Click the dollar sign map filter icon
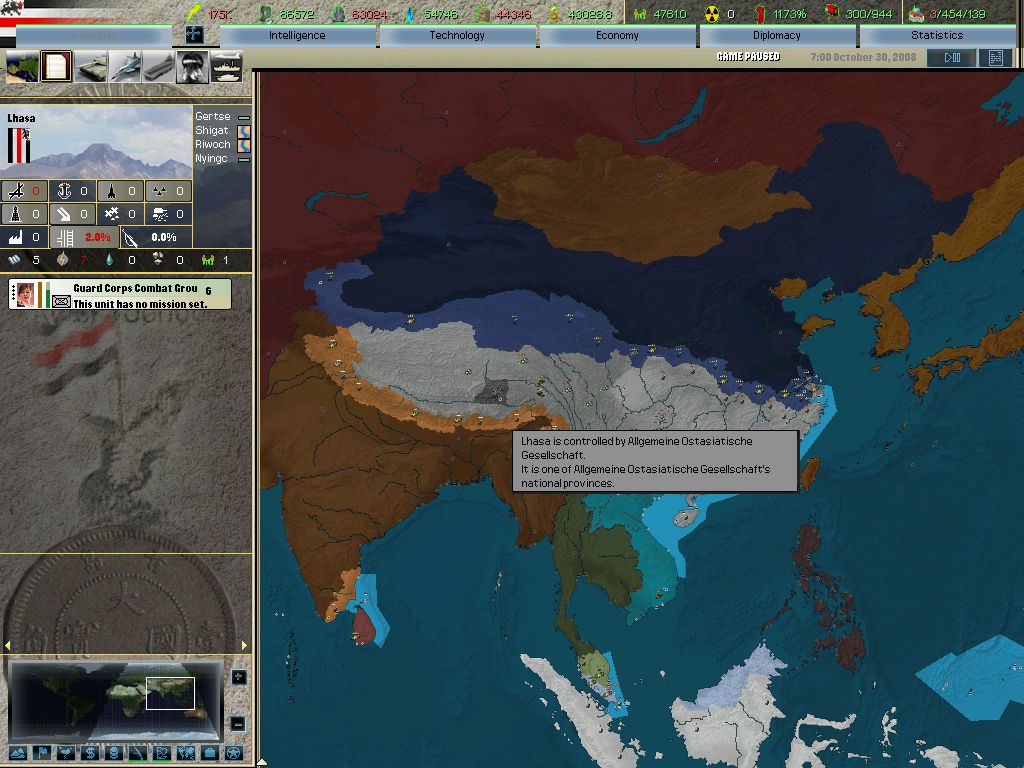The height and width of the screenshot is (768, 1024). point(89,752)
